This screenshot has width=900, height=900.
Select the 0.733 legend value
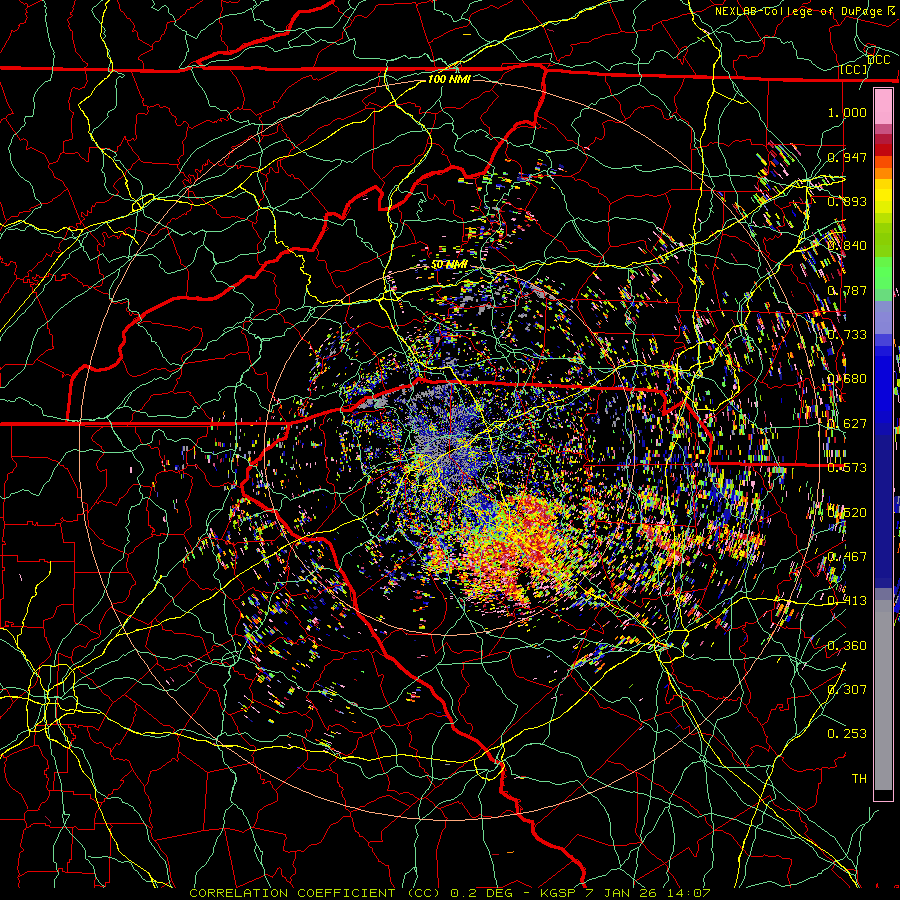847,335
